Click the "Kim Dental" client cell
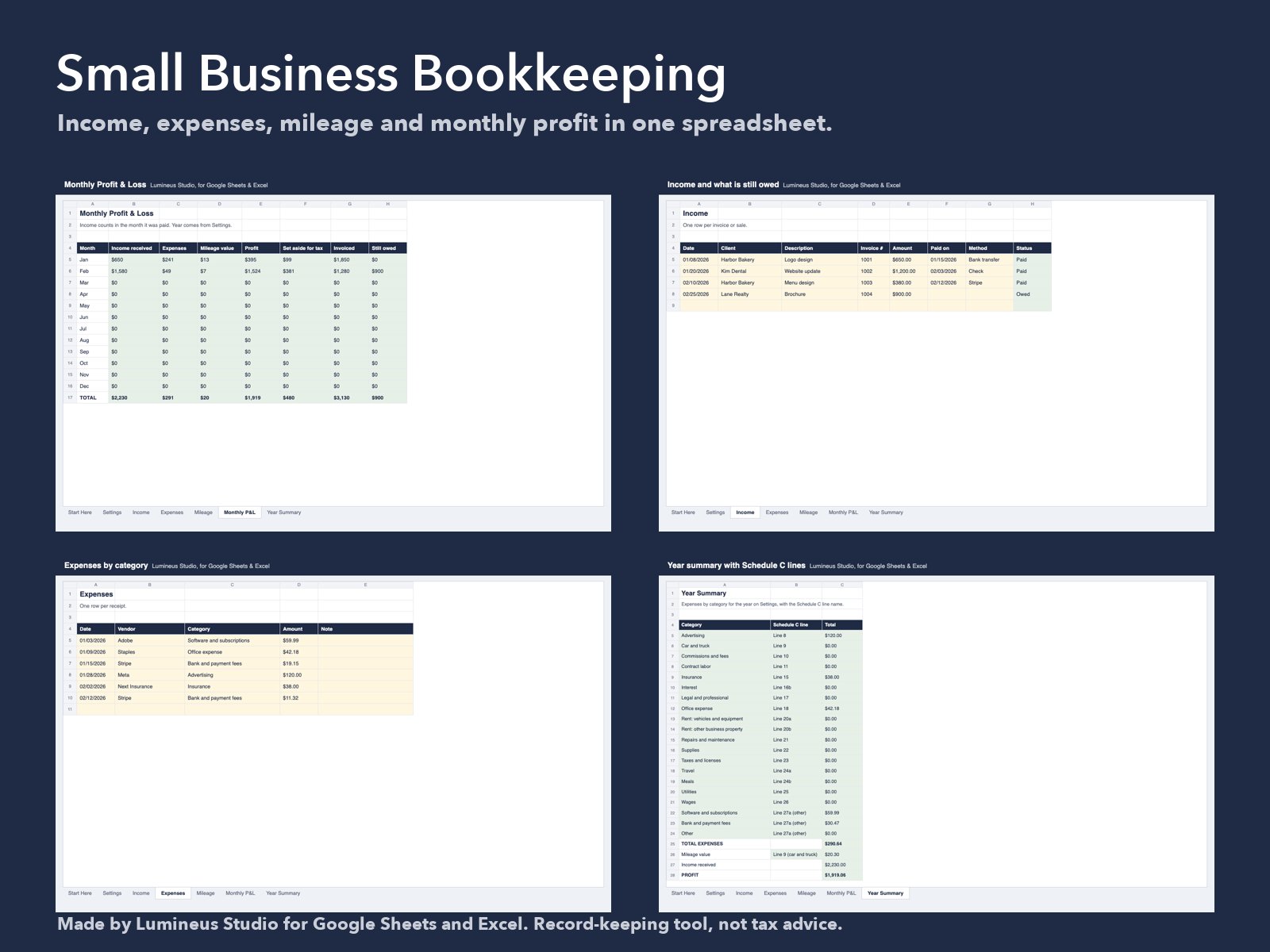Screen dimensions: 1270x952 point(749,271)
